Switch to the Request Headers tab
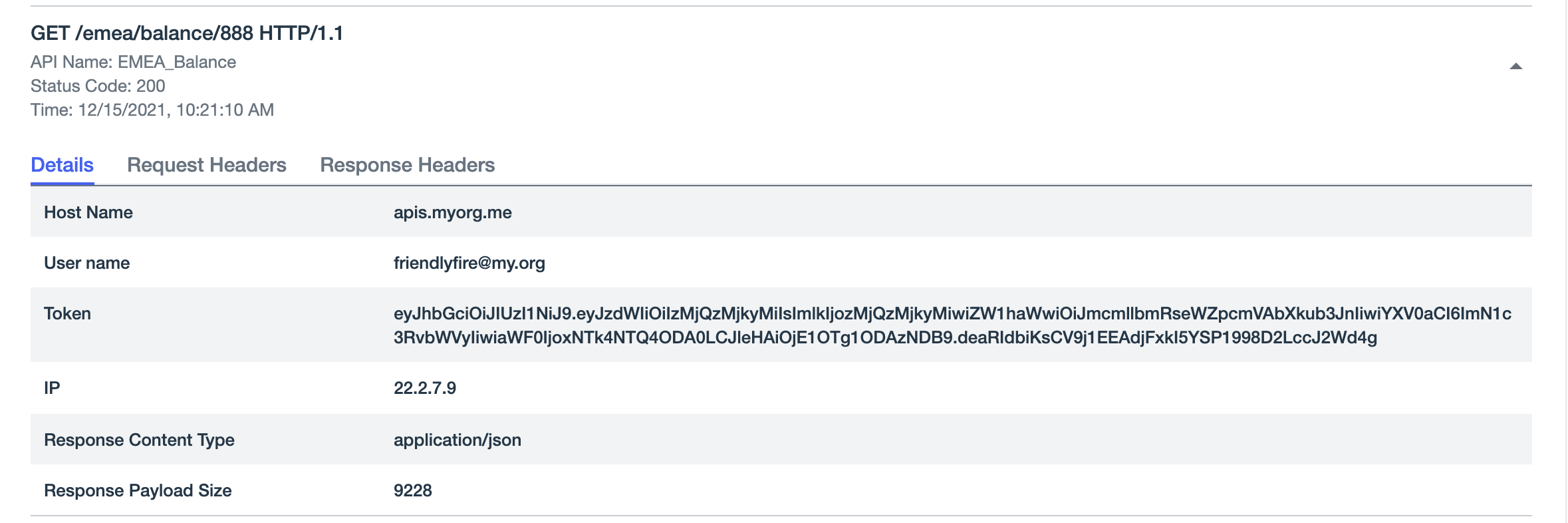Image resolution: width=1568 pixels, height=523 pixels. click(206, 165)
